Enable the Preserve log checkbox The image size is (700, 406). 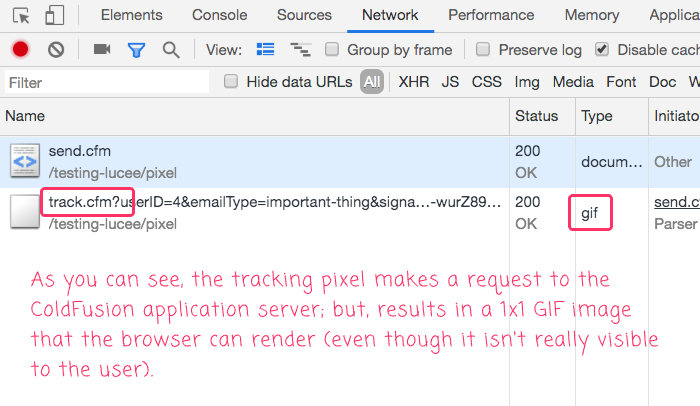click(x=483, y=49)
